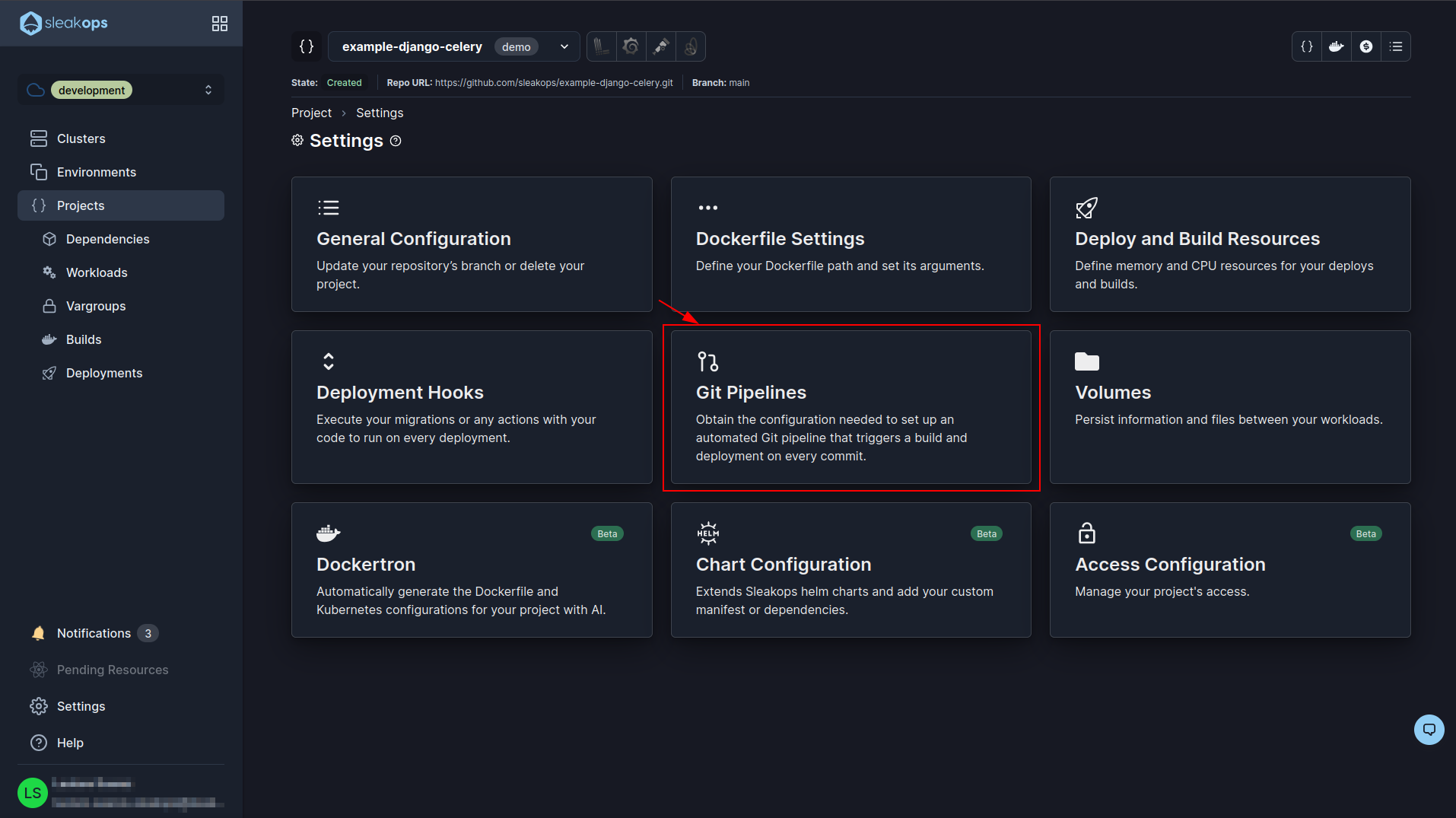Click the Helm icon on Chart Configuration
Image resolution: width=1456 pixels, height=818 pixels.
[707, 533]
